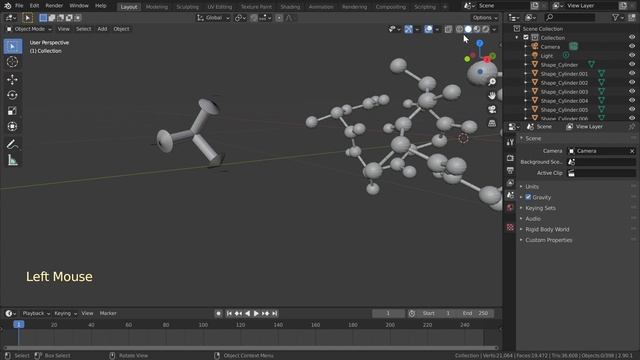Click the pan view hand icon
Viewport: 640px width, 360px height.
coord(492,96)
